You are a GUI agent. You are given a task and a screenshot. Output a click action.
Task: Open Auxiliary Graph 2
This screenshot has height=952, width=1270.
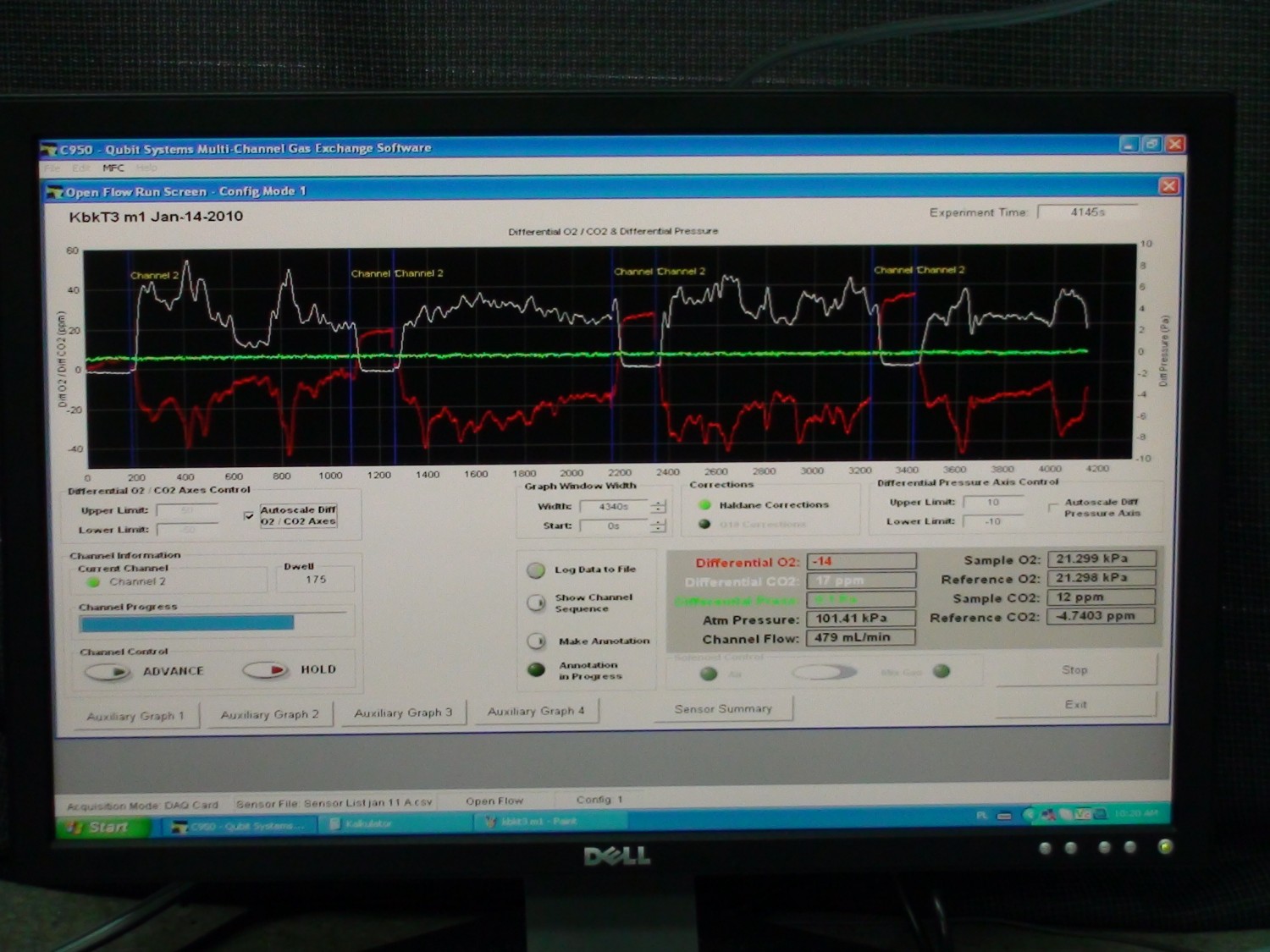point(269,714)
